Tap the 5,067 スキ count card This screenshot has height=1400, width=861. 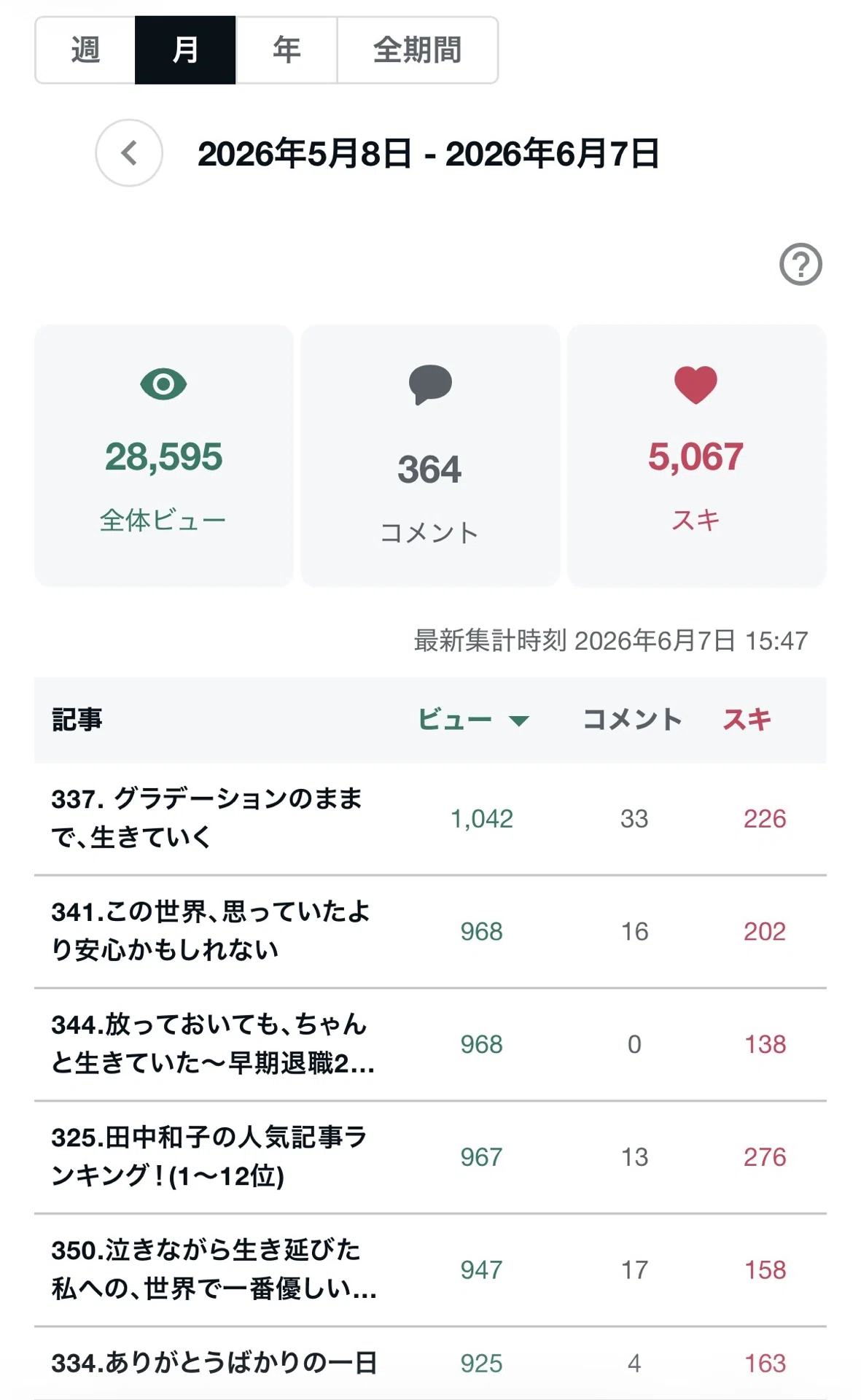tap(696, 456)
